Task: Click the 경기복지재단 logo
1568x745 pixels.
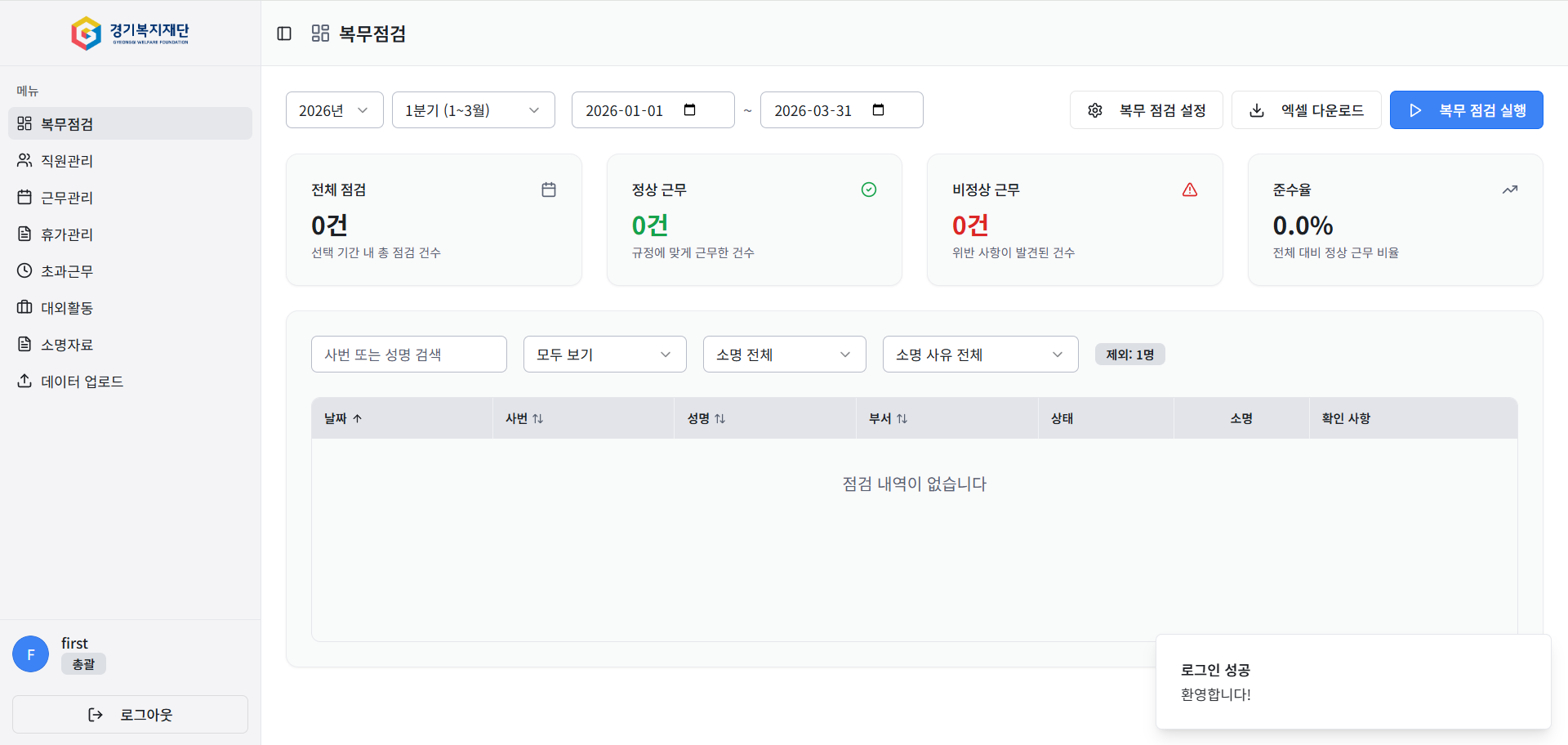Action: pos(131,33)
